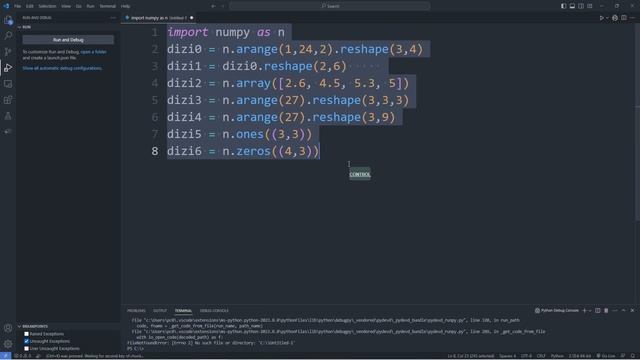Viewport: 640px width, 360px height.
Task: Click the Spaces indentation status item
Action: tap(508, 356)
